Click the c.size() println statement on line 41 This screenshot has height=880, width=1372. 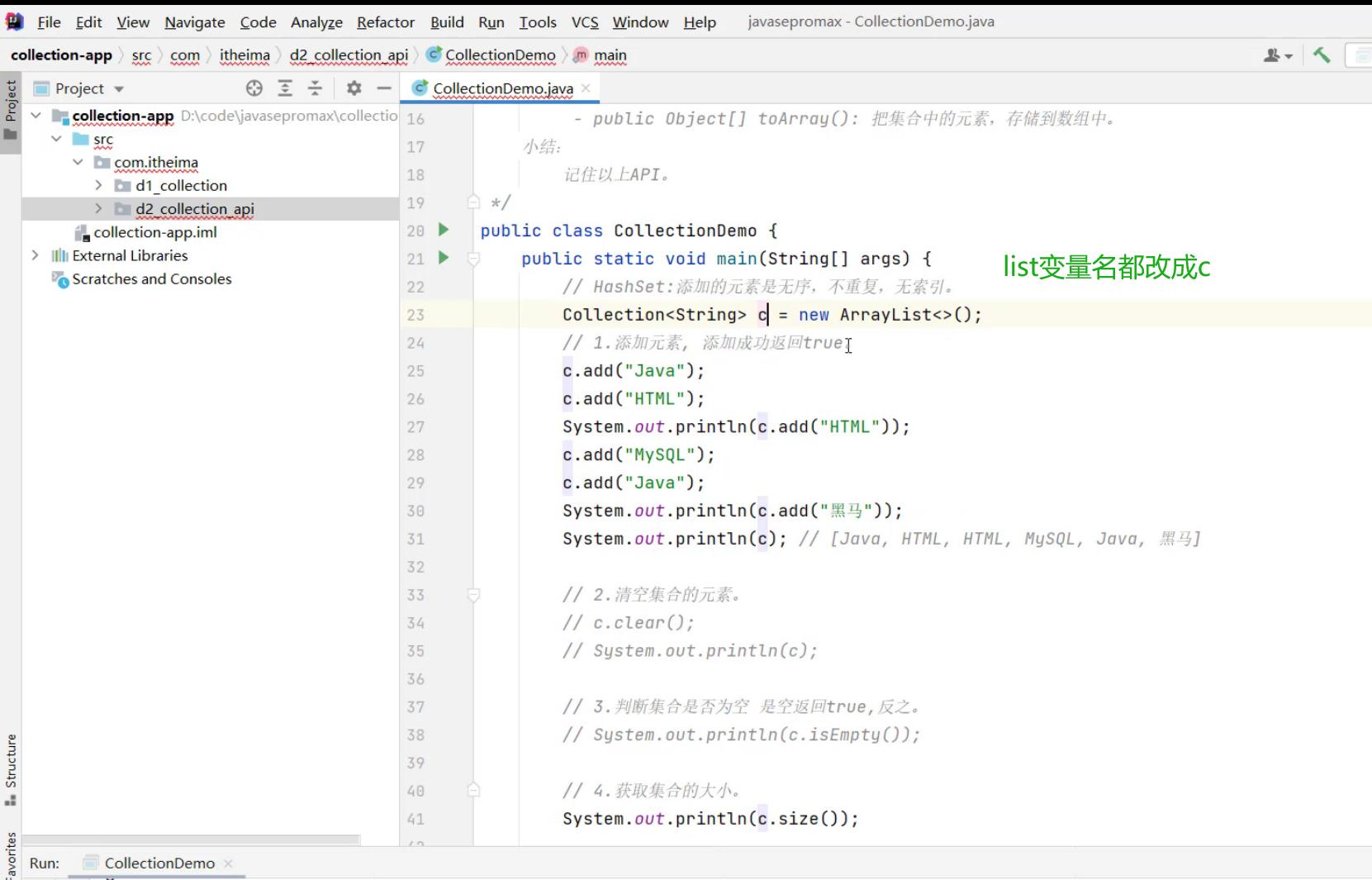710,819
